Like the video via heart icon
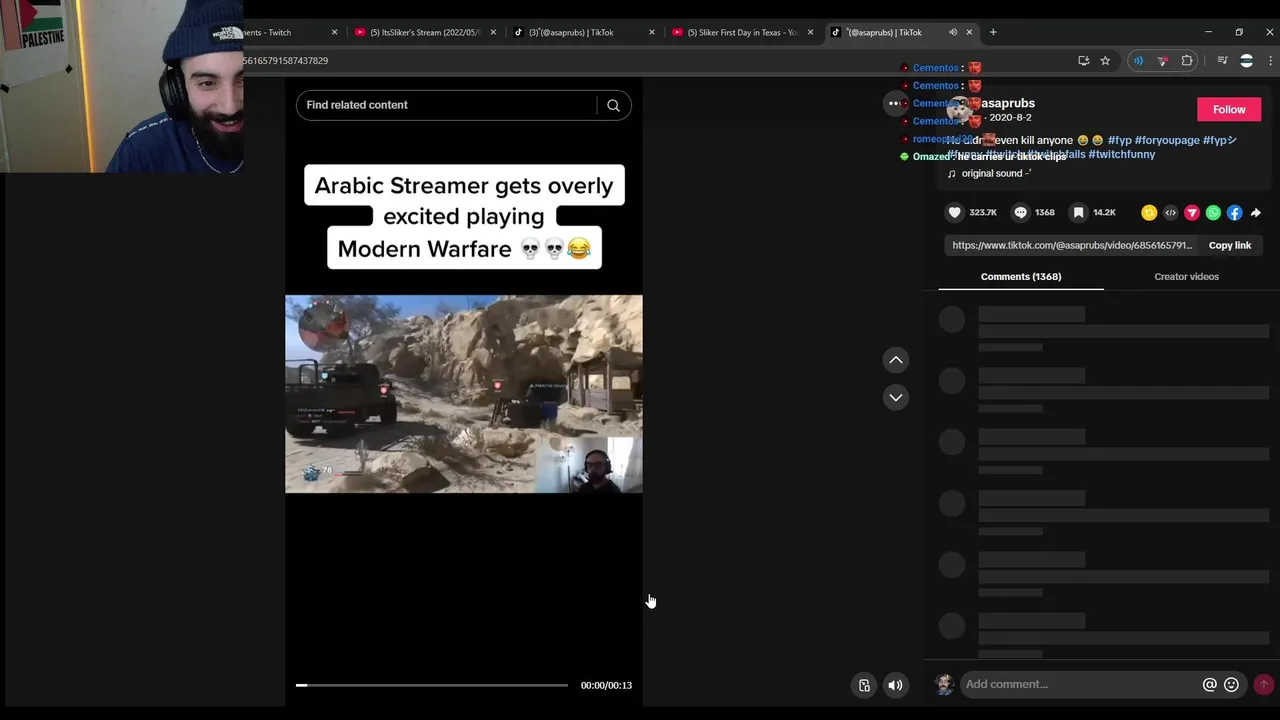Screen dimensions: 1280x720 point(954,212)
